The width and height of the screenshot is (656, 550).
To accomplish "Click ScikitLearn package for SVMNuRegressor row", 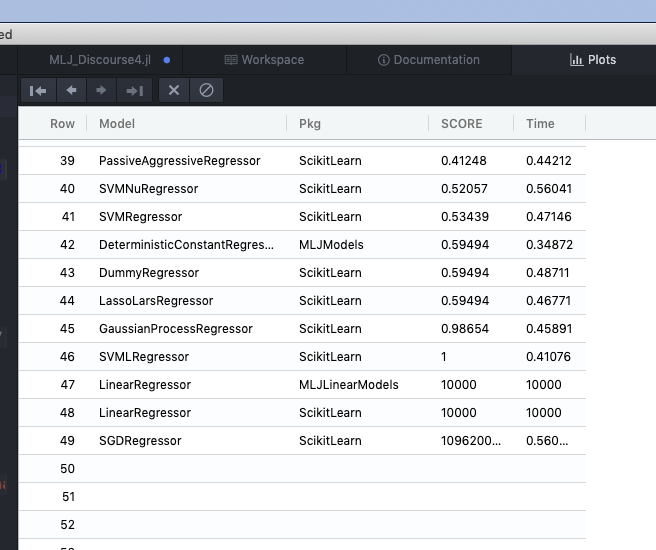I will pyautogui.click(x=330, y=189).
